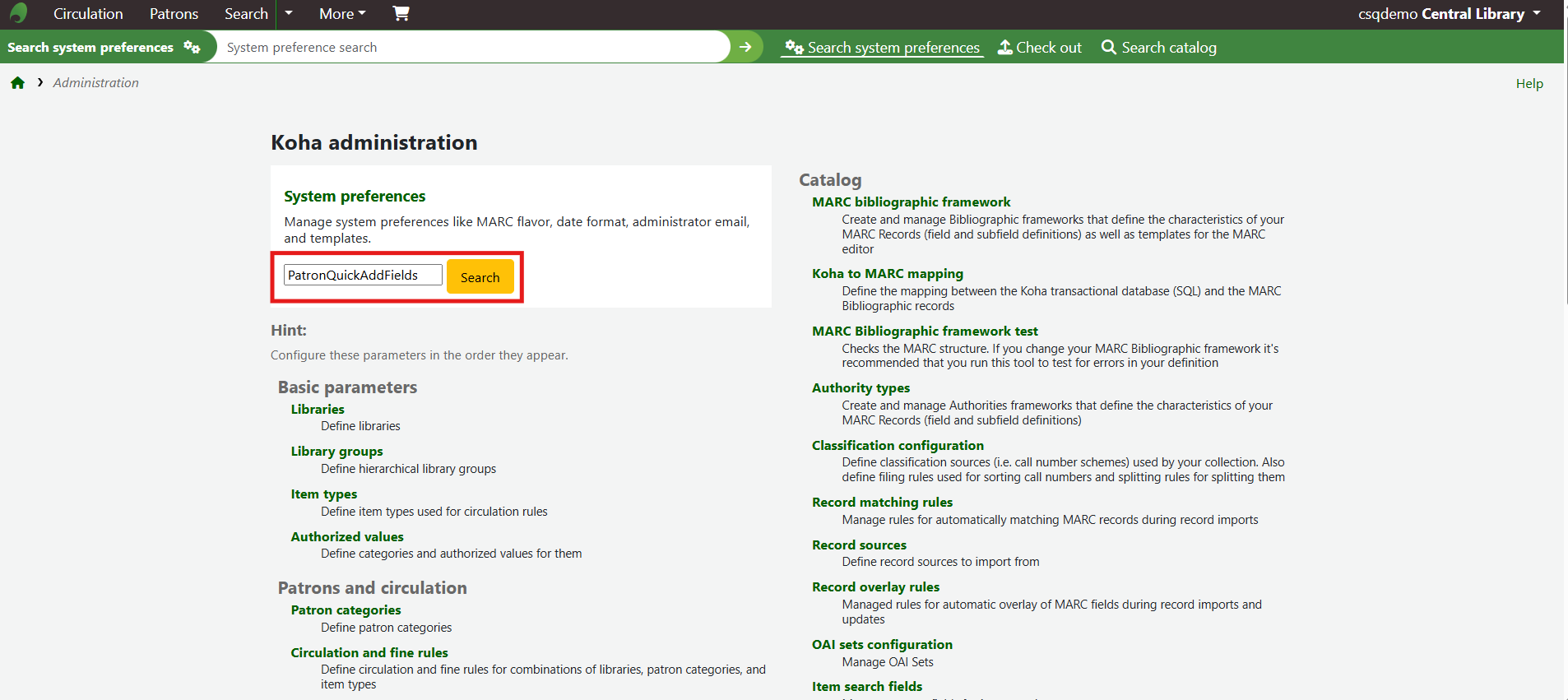
Task: Open Circulation and fine rules link
Action: click(x=369, y=652)
